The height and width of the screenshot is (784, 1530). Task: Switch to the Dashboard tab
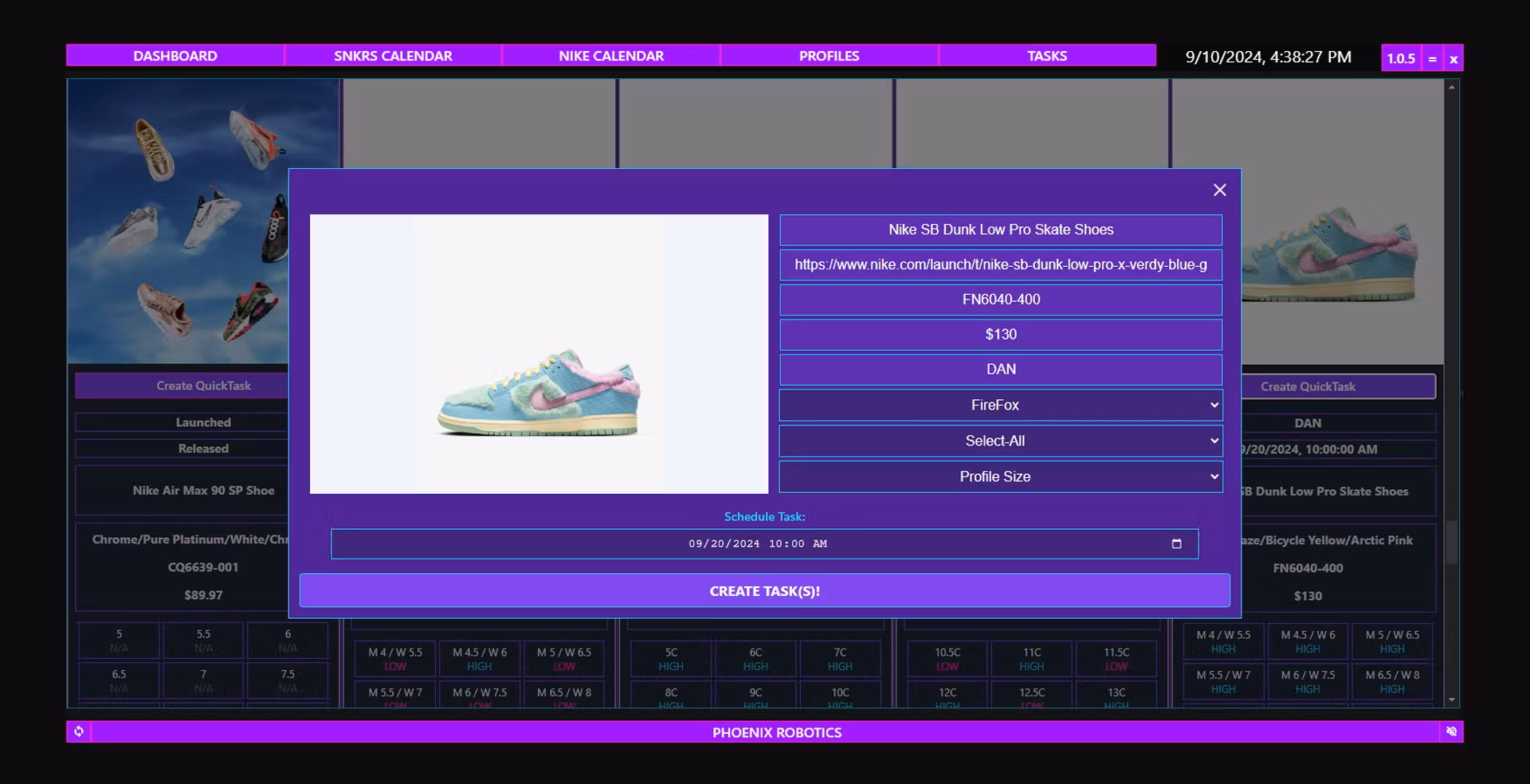pos(175,56)
